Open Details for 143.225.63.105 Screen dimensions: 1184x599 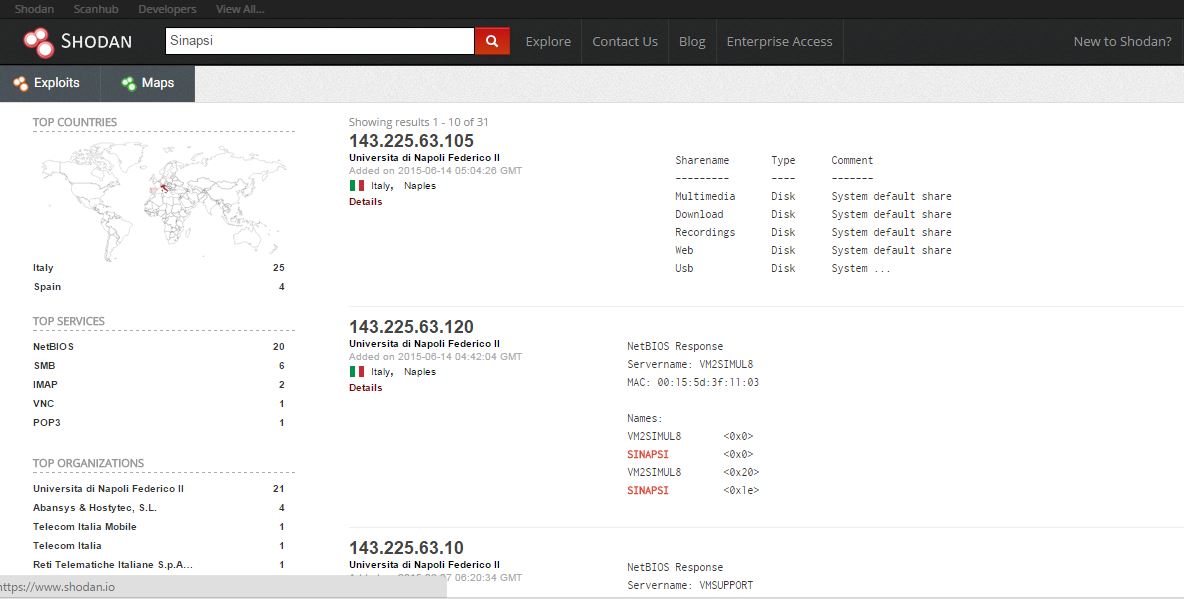[x=365, y=202]
